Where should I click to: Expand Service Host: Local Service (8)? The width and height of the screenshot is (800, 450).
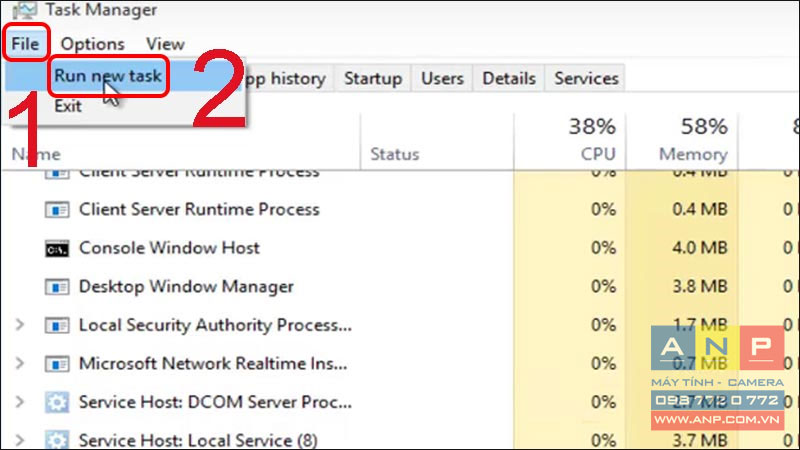tap(19, 440)
